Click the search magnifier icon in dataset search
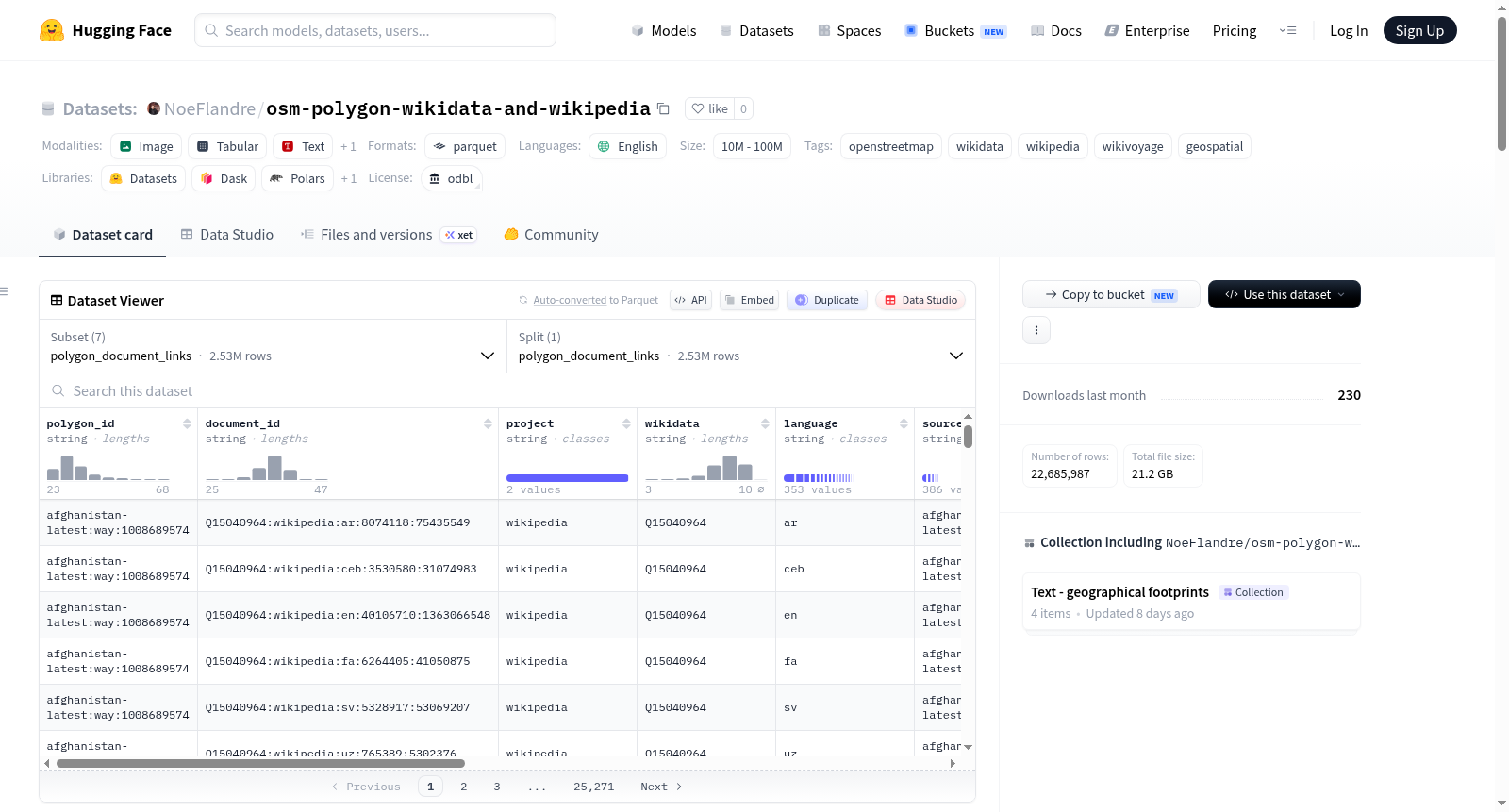Image resolution: width=1509 pixels, height=812 pixels. point(58,390)
